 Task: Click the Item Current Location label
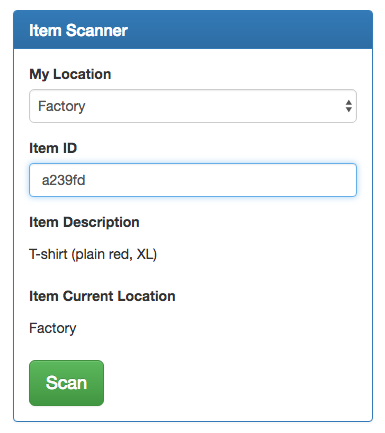coord(102,296)
